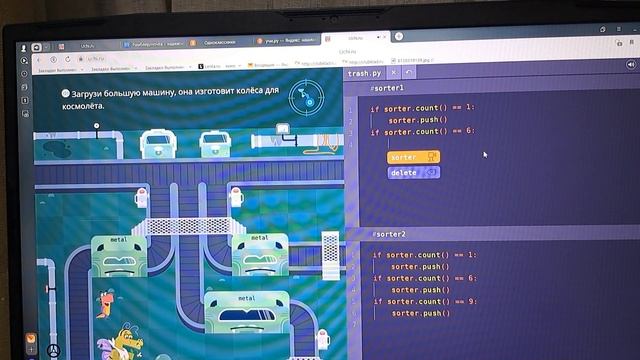Viewport: 640px width, 360px height.
Task: Click the plus icon at sidebar bottom
Action: (x=31, y=350)
